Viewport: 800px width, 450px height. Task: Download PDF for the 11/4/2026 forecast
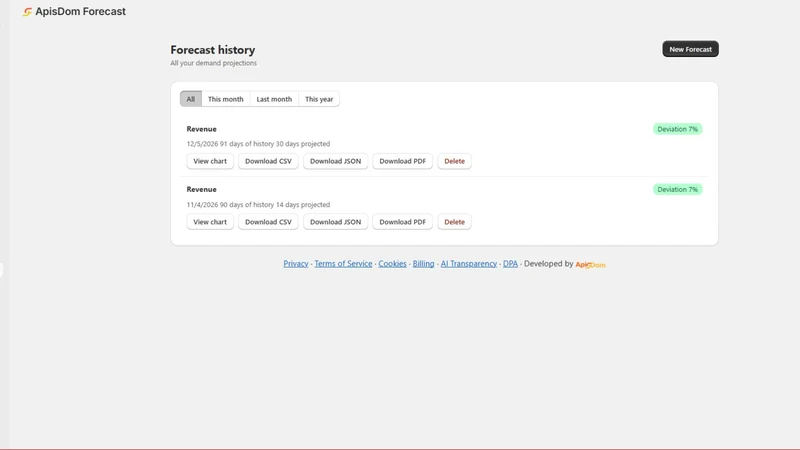click(x=403, y=222)
